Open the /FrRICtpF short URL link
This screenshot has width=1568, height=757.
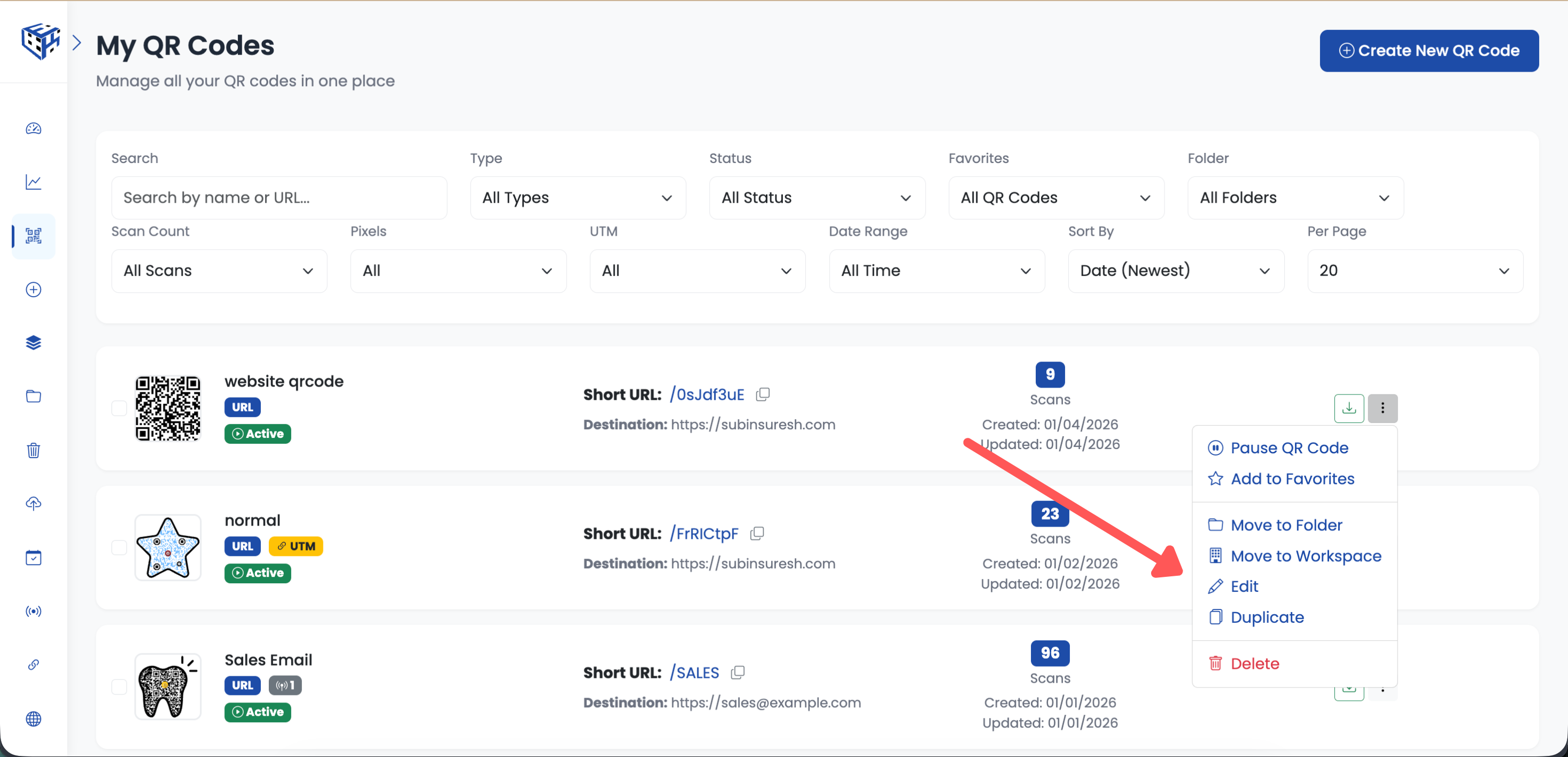point(704,534)
